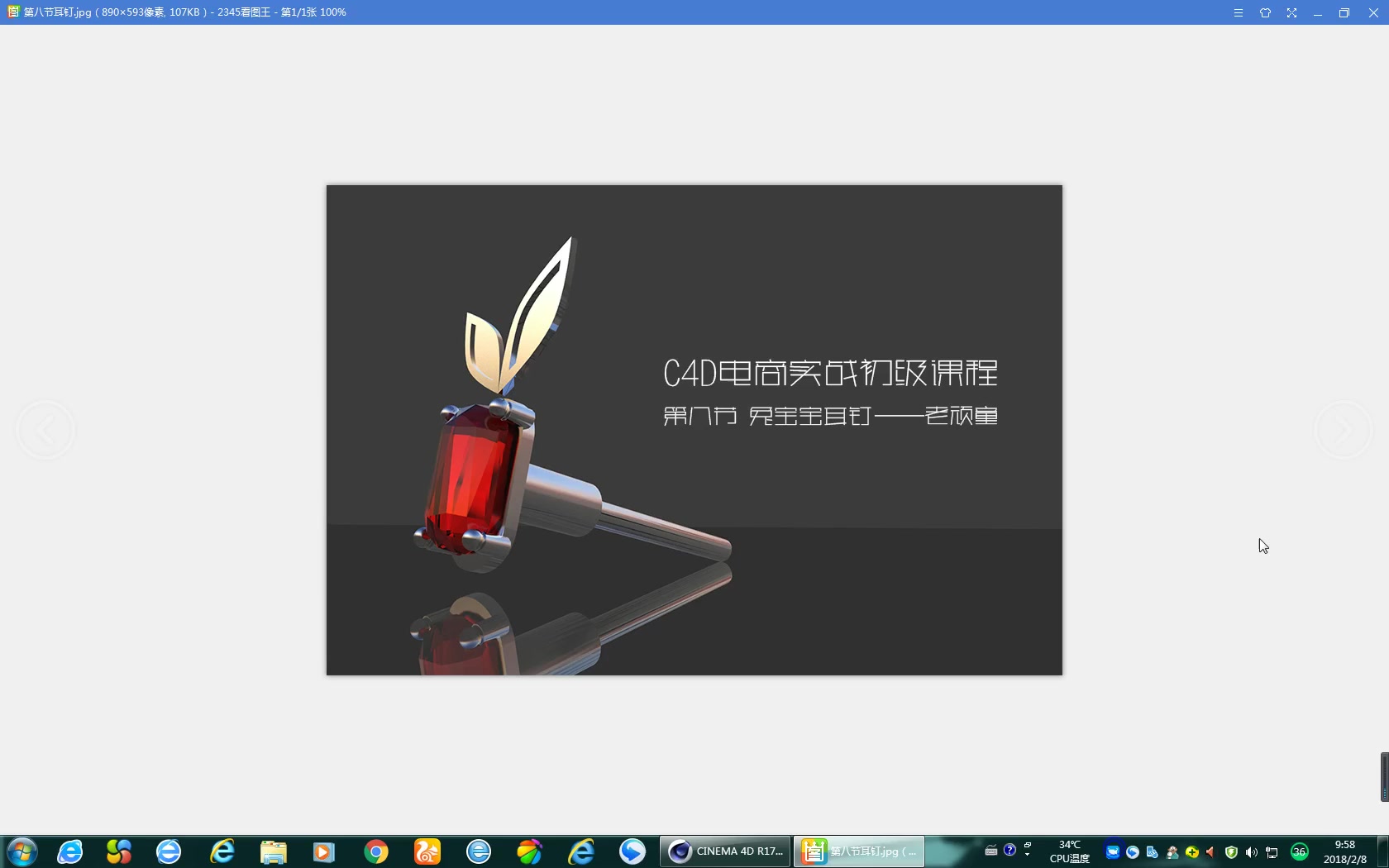The image size is (1389, 868).
Task: Click the Show Desktop strip
Action: pyautogui.click(x=1383, y=851)
